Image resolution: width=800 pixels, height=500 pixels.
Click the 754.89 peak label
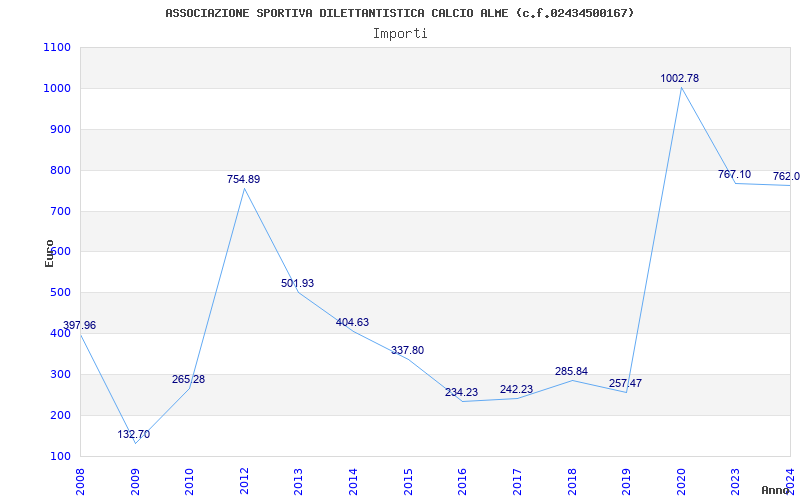(x=243, y=180)
